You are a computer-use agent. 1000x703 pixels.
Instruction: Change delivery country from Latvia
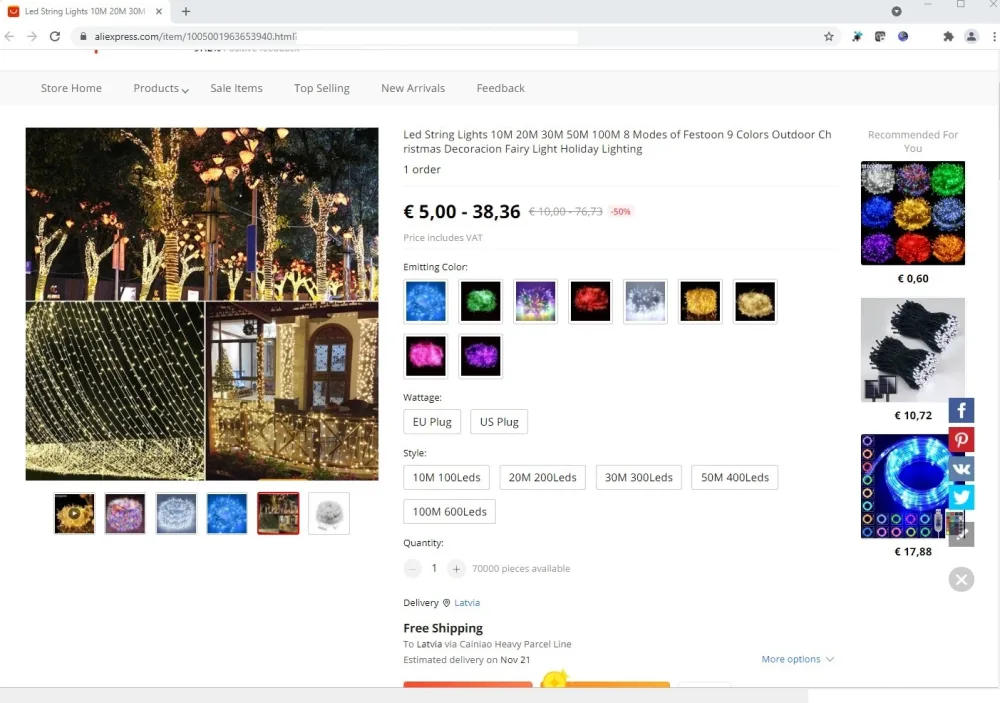[467, 602]
